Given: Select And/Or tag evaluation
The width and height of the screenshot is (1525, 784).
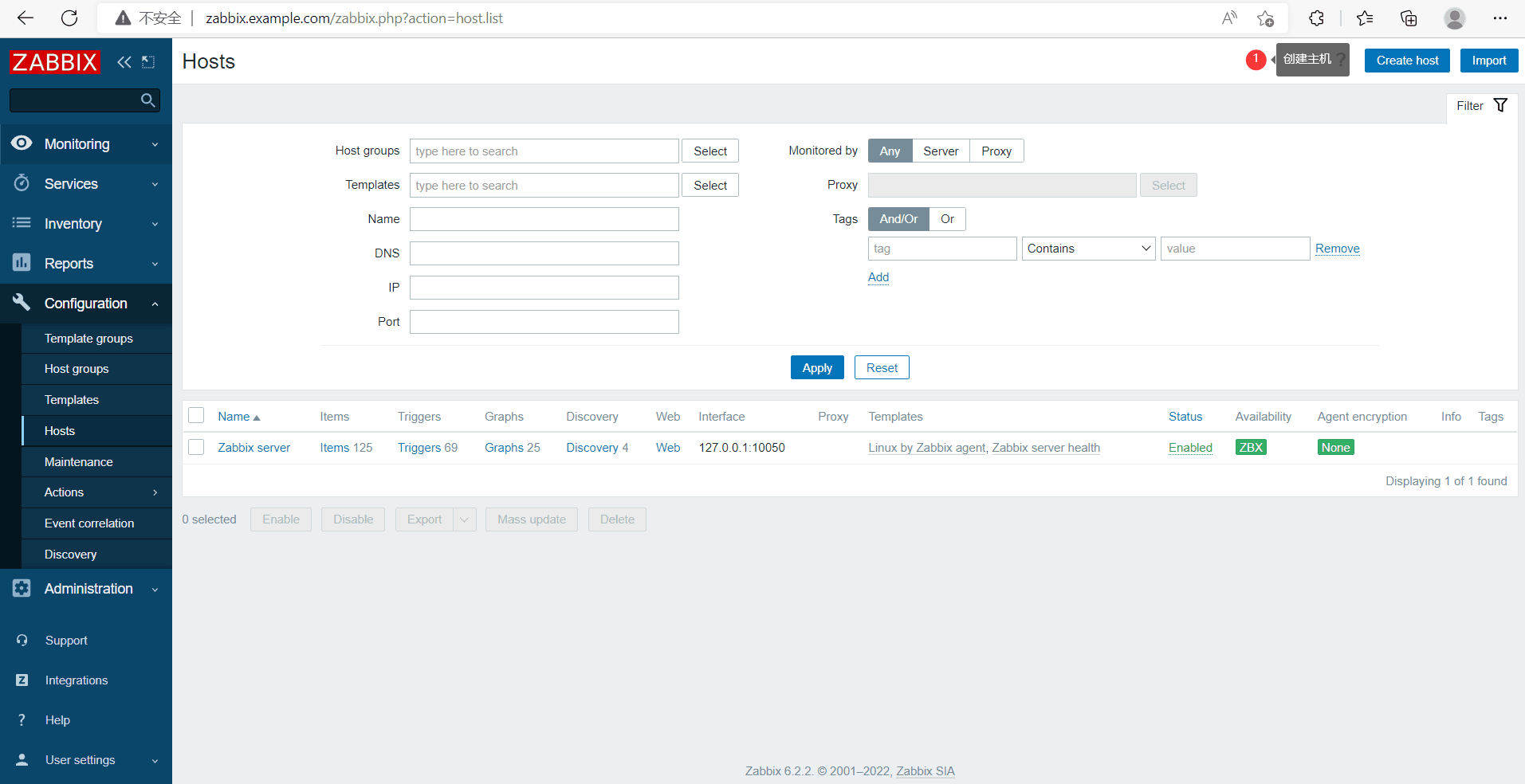Looking at the screenshot, I should [x=898, y=219].
